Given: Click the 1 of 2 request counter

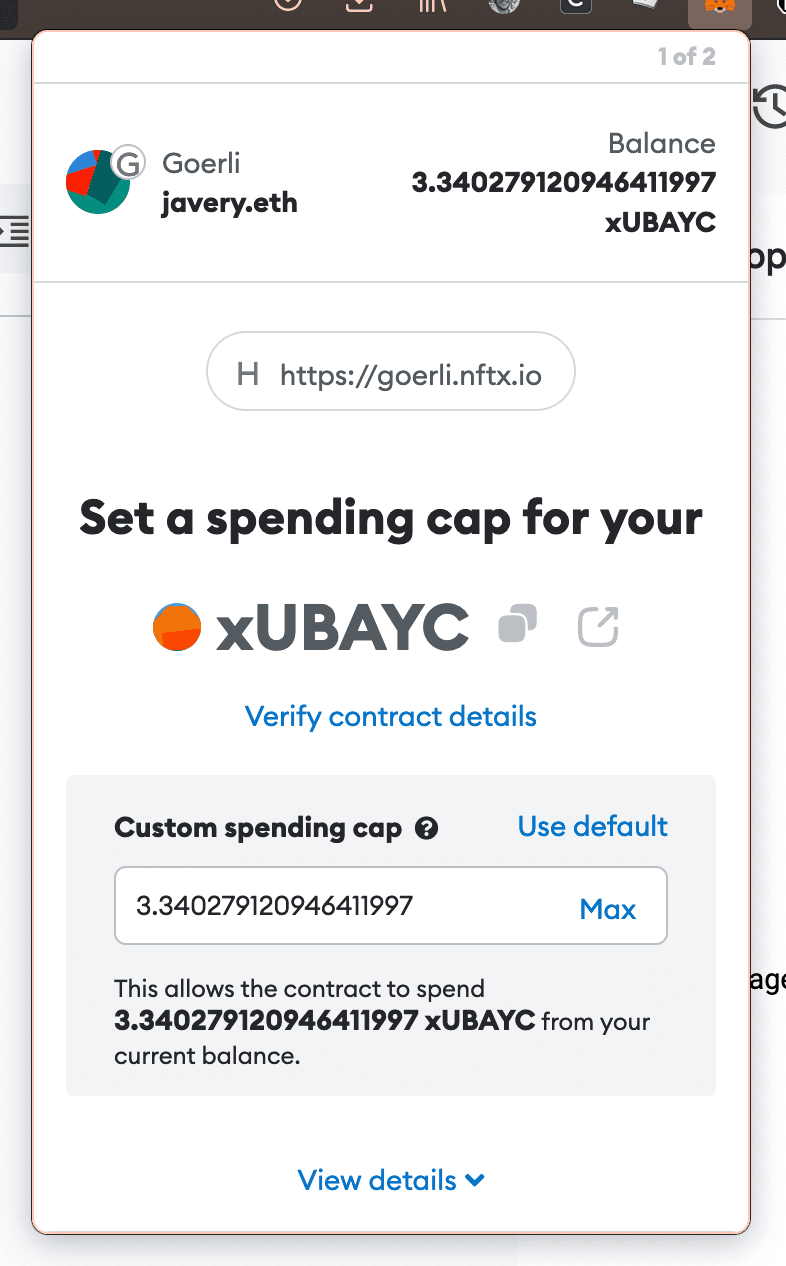Looking at the screenshot, I should 686,57.
